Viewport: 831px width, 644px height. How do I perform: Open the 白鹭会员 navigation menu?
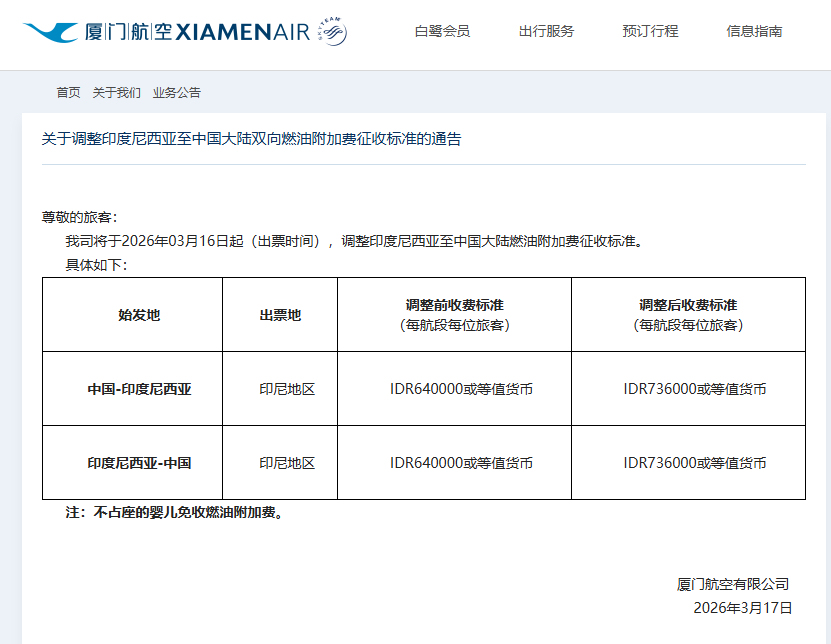pyautogui.click(x=442, y=31)
